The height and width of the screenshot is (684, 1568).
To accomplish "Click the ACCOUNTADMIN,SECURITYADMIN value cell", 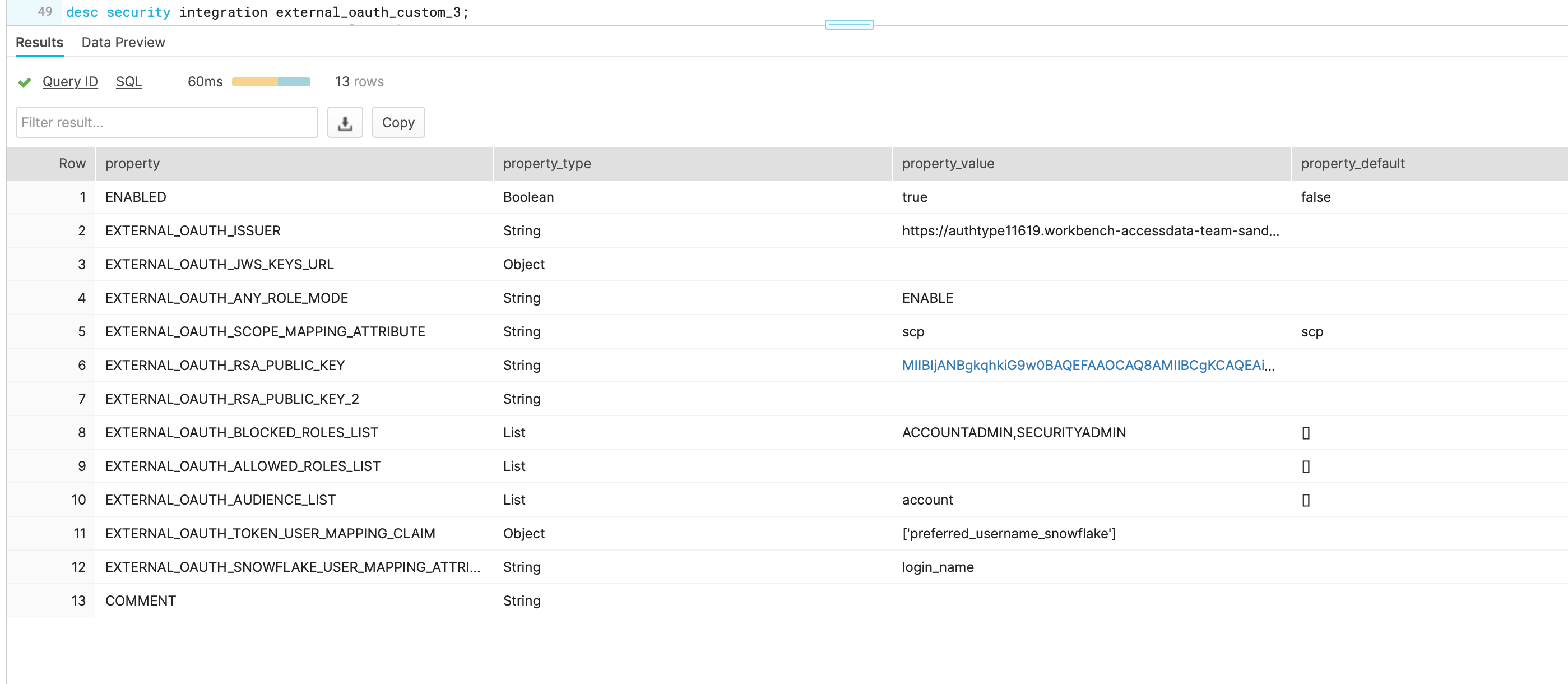I will (1092, 432).
